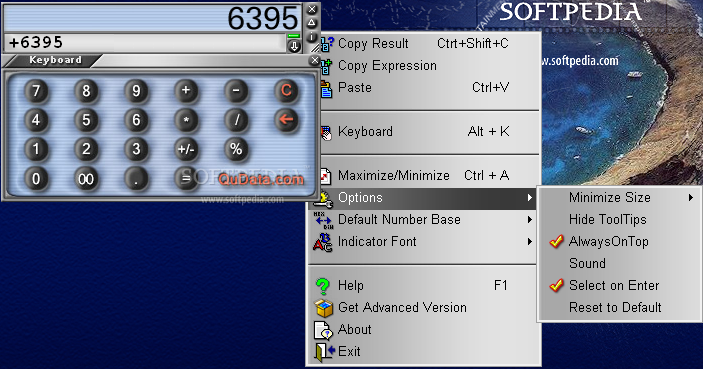Click the Indicator Font letters icon

tap(323, 242)
